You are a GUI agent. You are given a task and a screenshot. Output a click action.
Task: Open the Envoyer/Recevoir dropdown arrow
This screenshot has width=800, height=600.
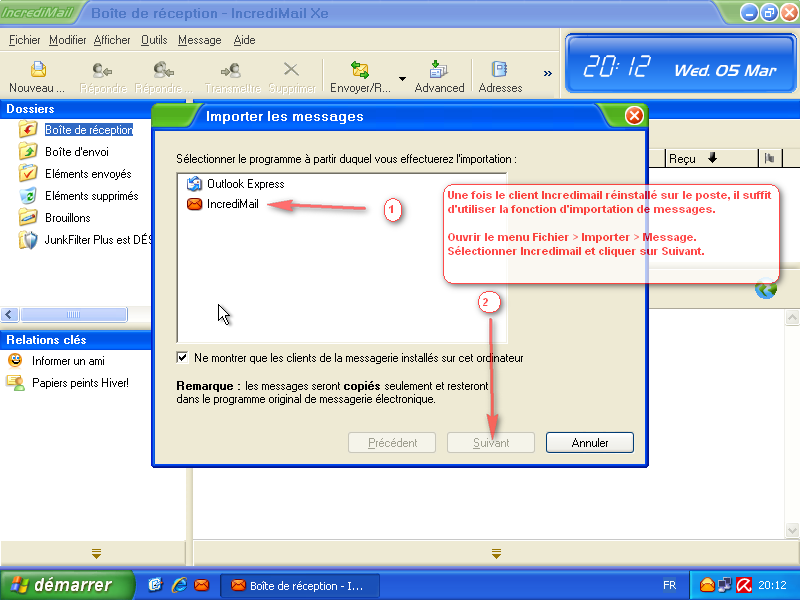tap(402, 79)
